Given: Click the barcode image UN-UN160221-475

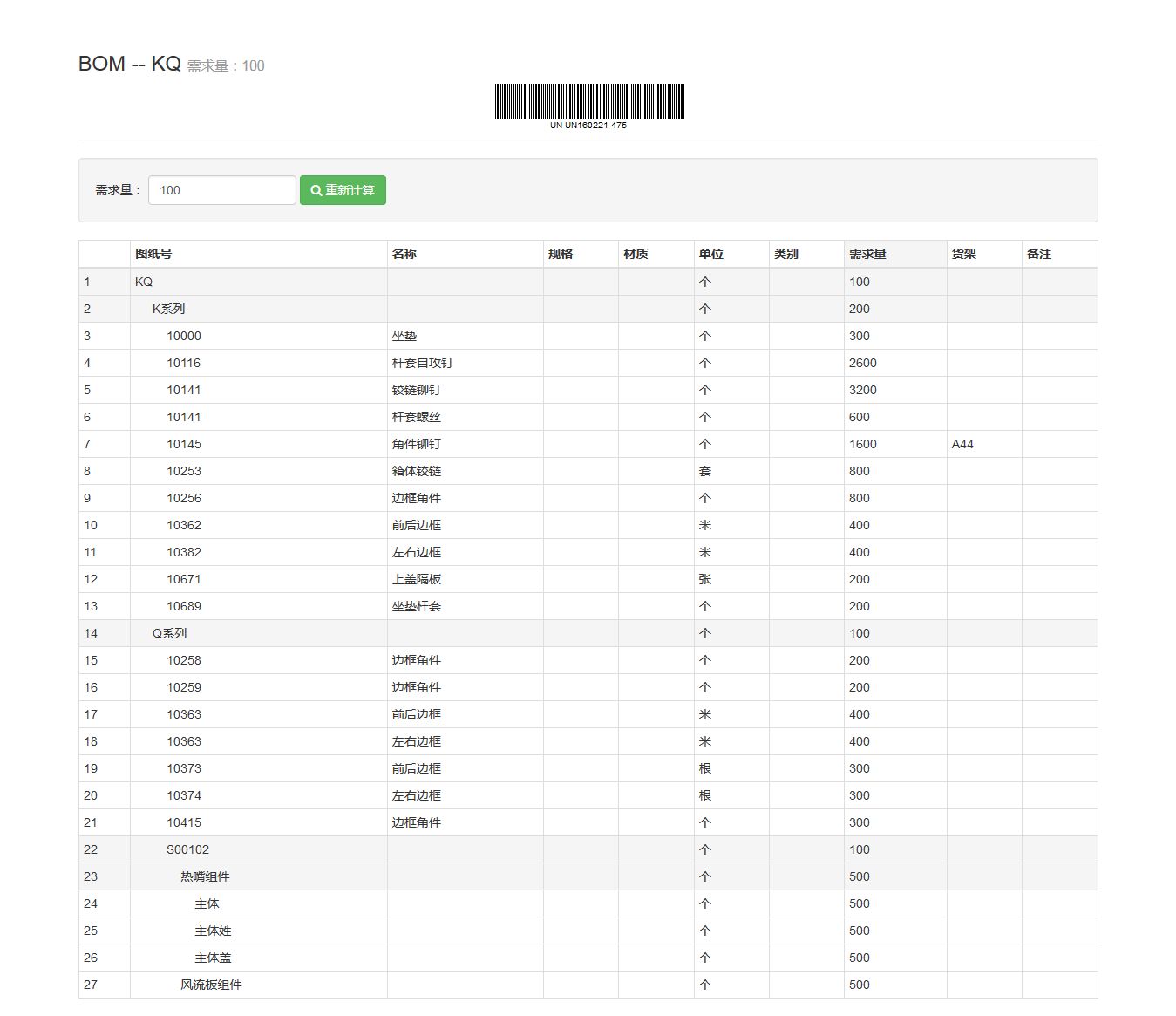Looking at the screenshot, I should click(588, 102).
